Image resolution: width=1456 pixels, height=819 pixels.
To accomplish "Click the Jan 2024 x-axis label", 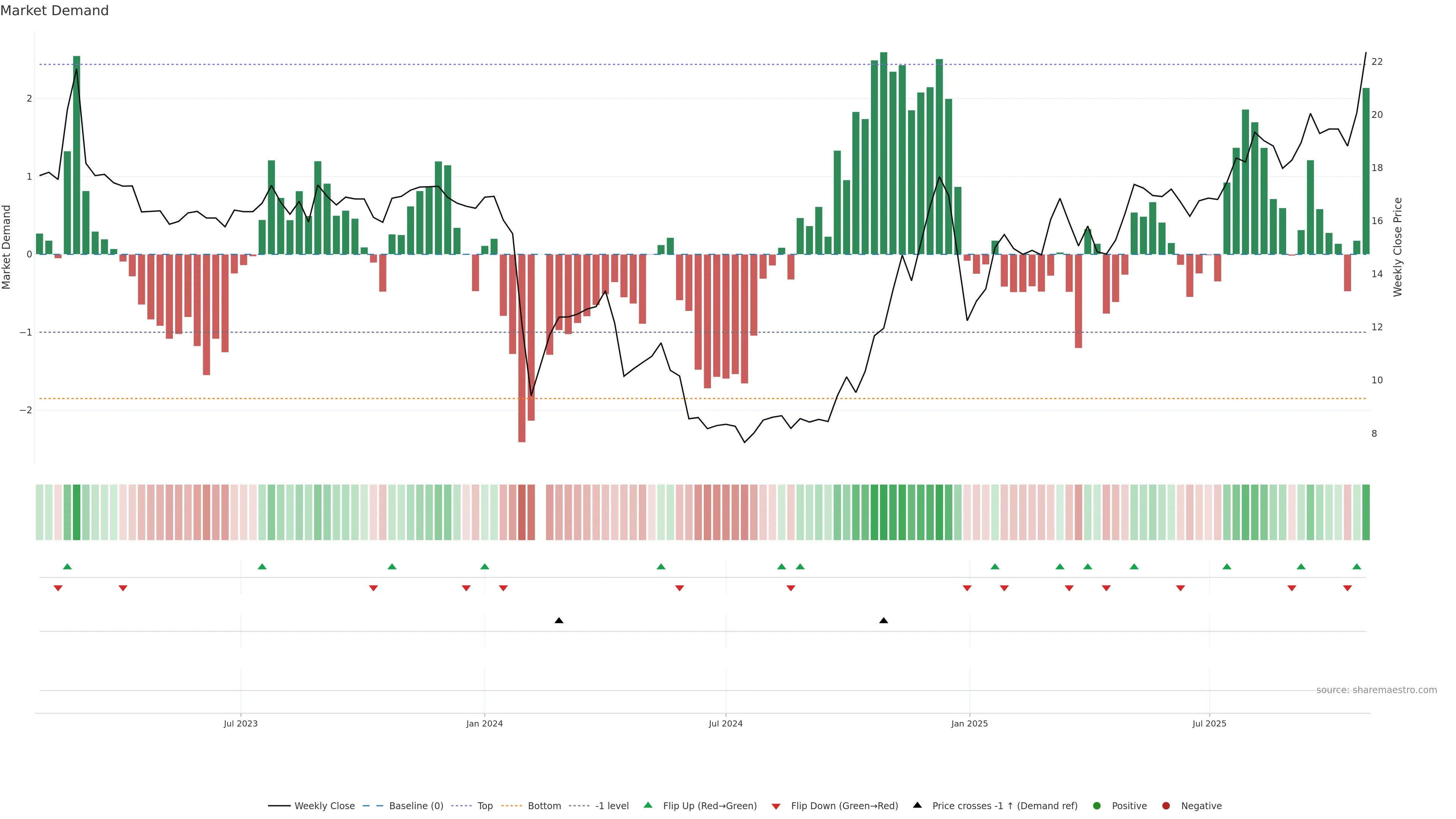I will [485, 724].
